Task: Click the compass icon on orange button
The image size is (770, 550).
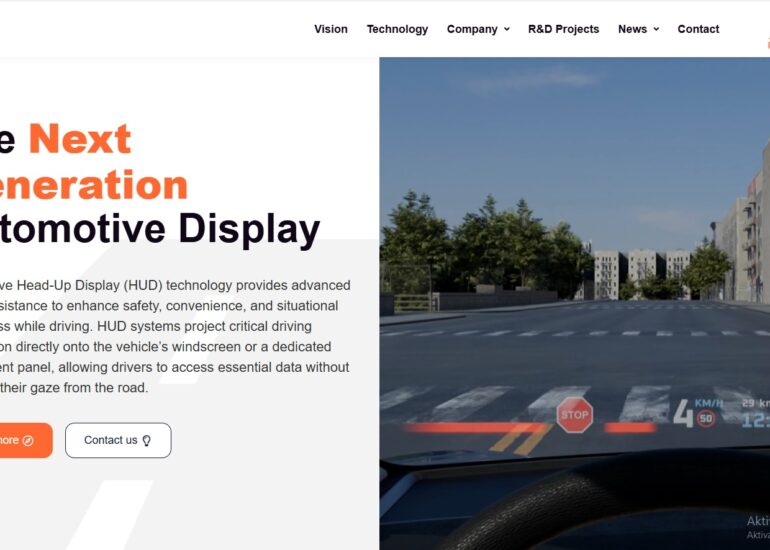Action: point(28,440)
